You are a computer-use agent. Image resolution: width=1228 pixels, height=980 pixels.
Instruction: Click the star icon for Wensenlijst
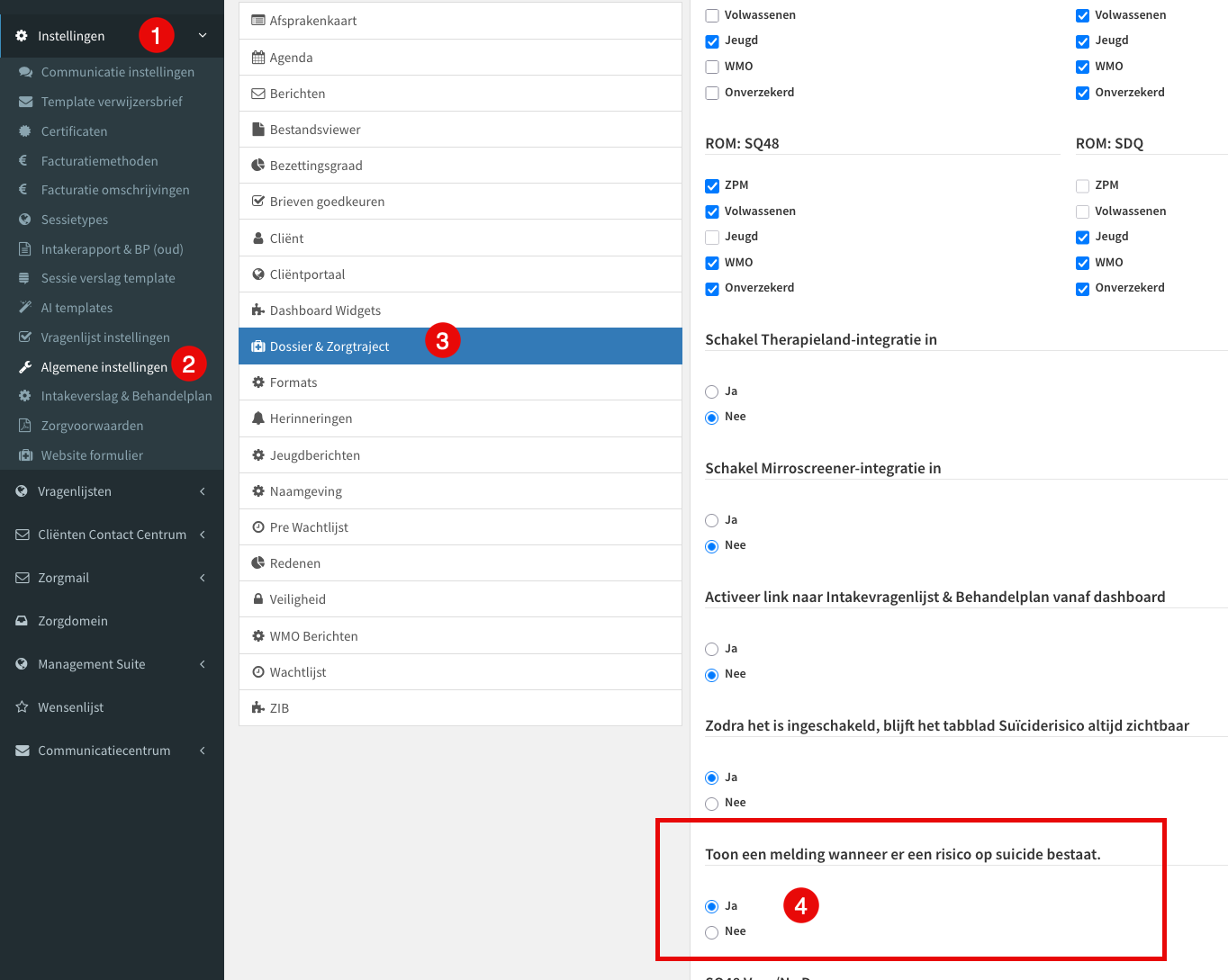point(22,707)
